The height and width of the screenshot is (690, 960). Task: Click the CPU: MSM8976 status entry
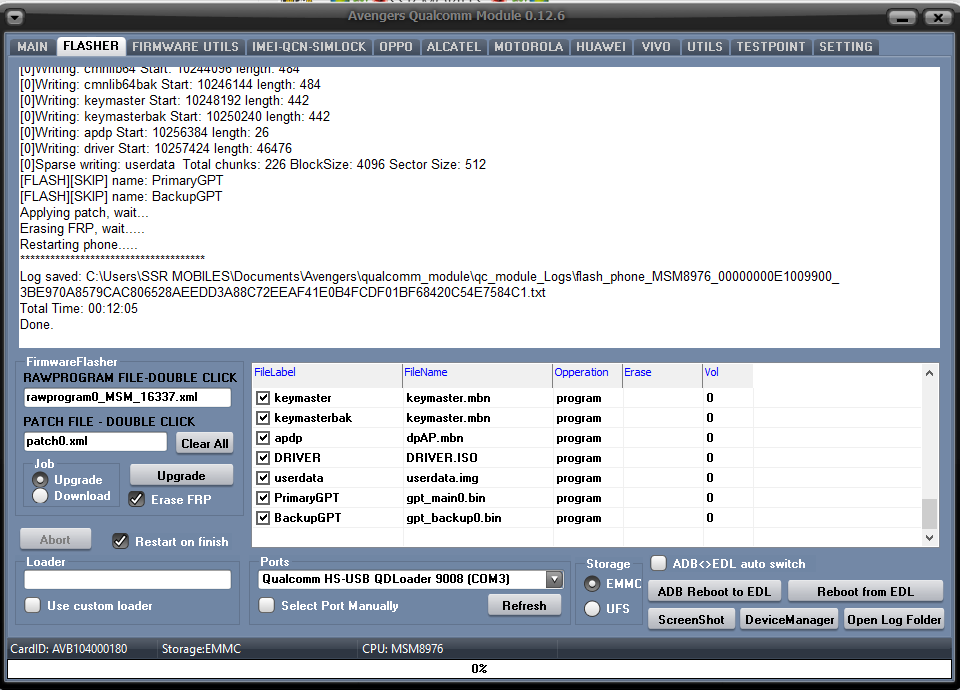point(402,649)
